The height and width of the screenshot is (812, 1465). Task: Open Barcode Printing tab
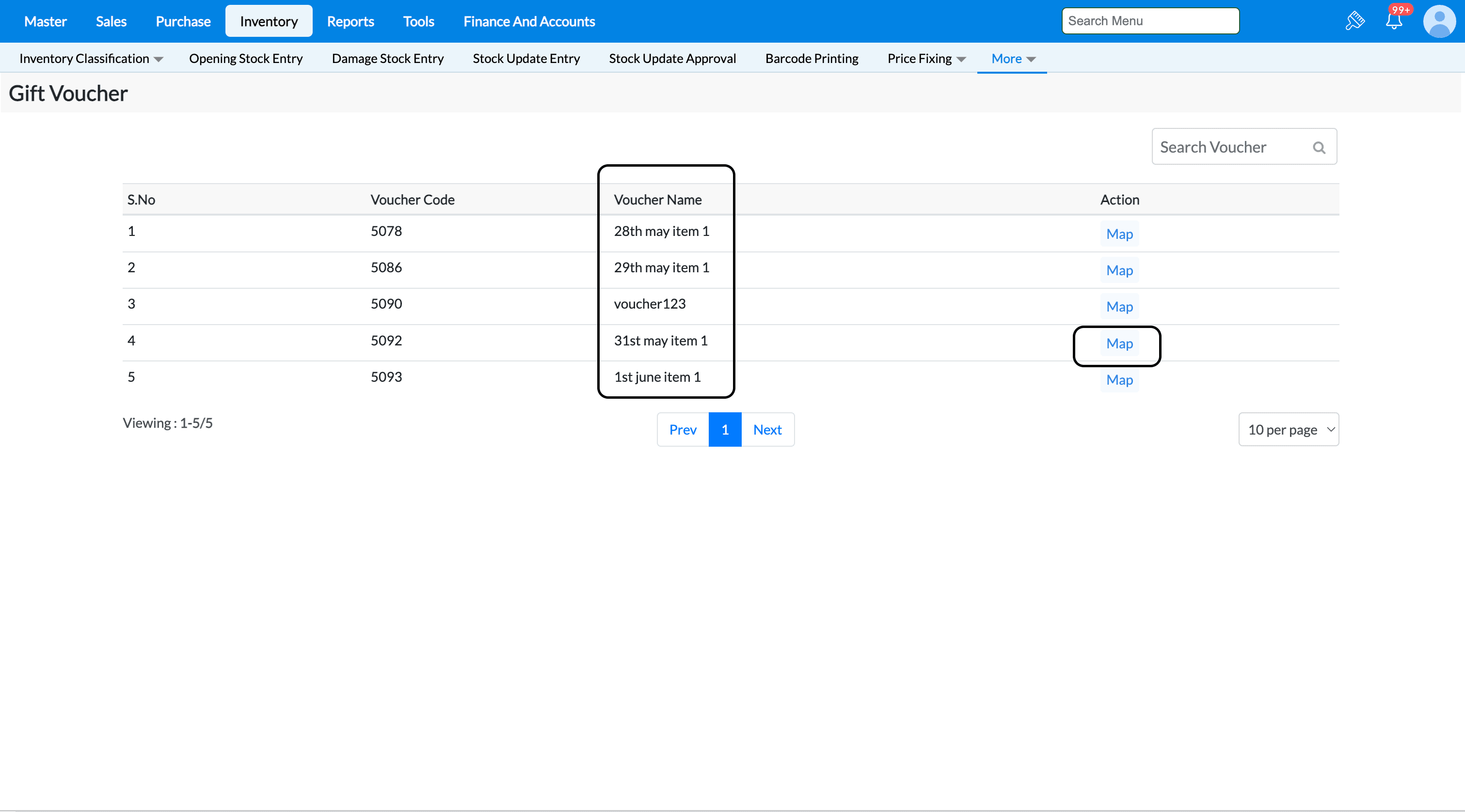[x=812, y=59]
